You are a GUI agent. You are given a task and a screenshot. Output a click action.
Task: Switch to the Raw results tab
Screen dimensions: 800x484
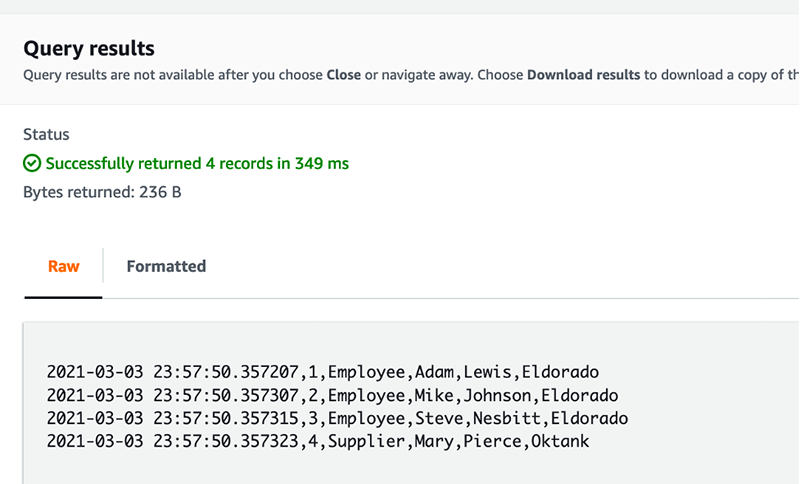coord(64,266)
